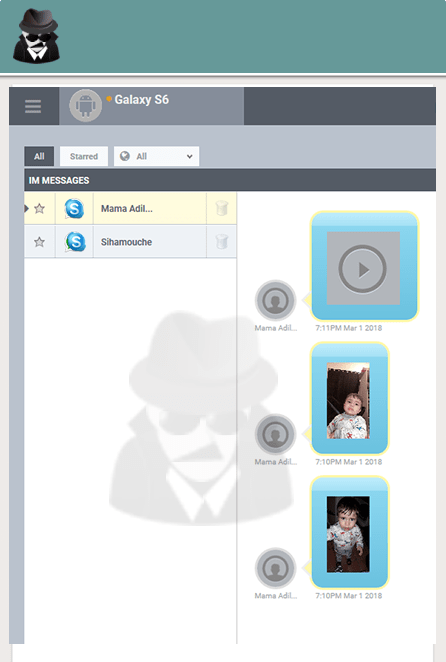Open the All dropdown with globe icon
This screenshot has width=446, height=662.
[156, 156]
